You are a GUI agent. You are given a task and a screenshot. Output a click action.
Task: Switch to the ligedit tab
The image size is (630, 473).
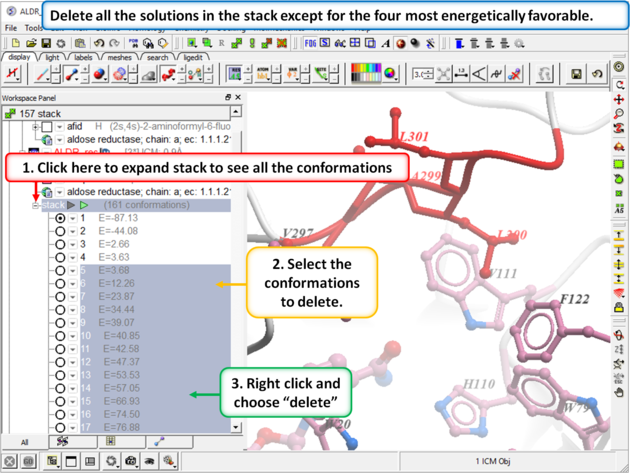(193, 57)
